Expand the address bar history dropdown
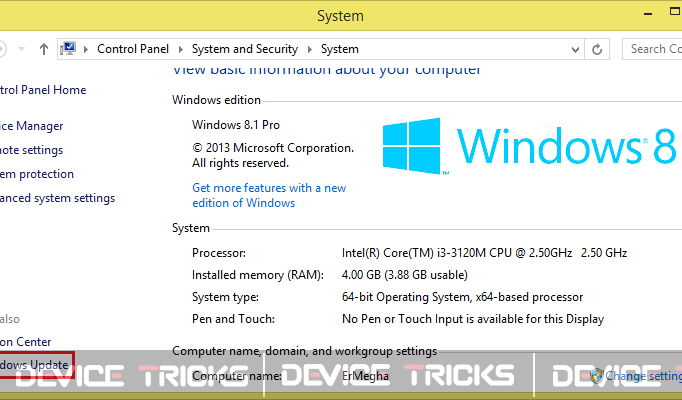The width and height of the screenshot is (682, 400). point(575,50)
